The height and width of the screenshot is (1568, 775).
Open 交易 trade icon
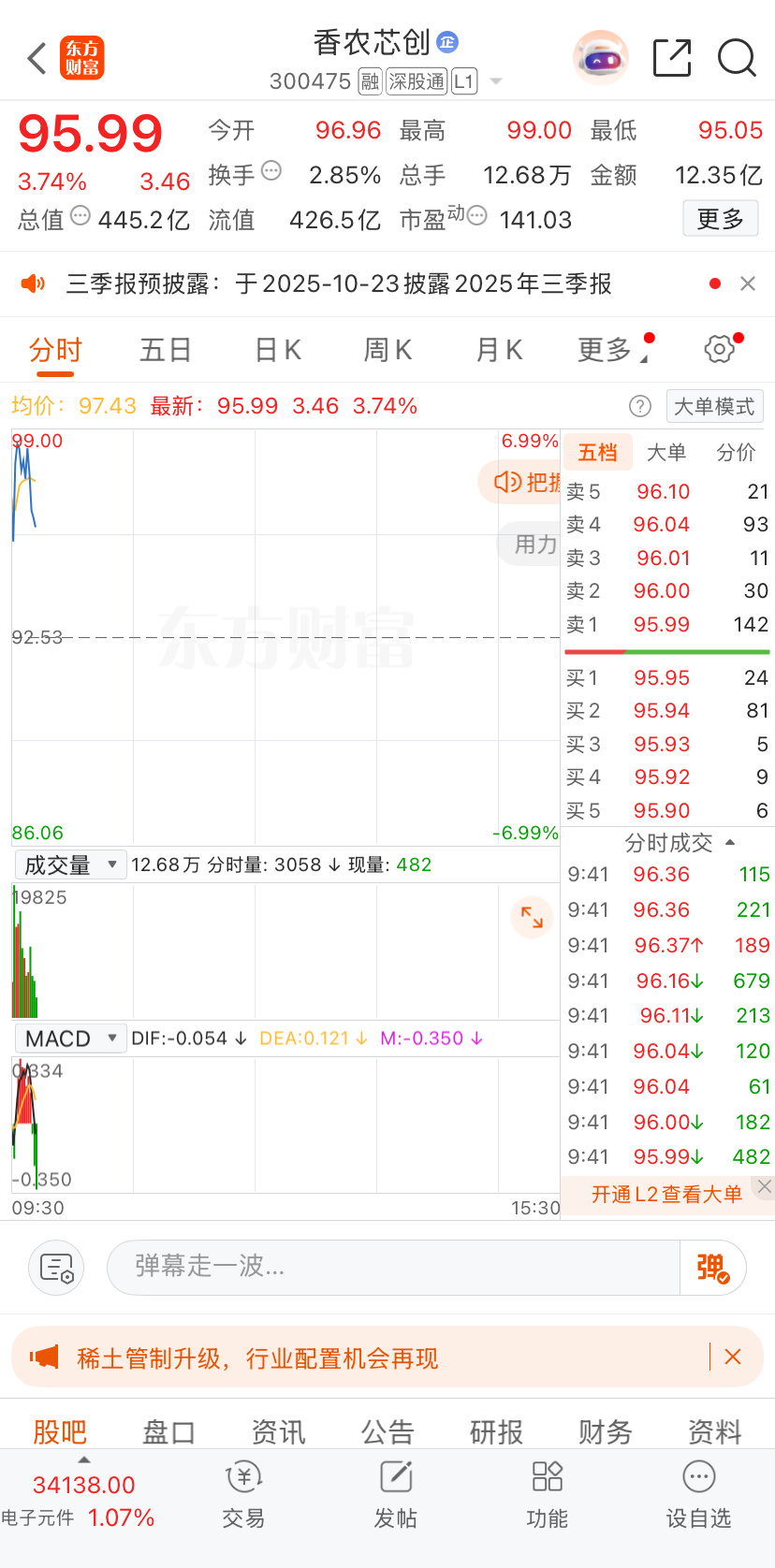coord(243,1496)
